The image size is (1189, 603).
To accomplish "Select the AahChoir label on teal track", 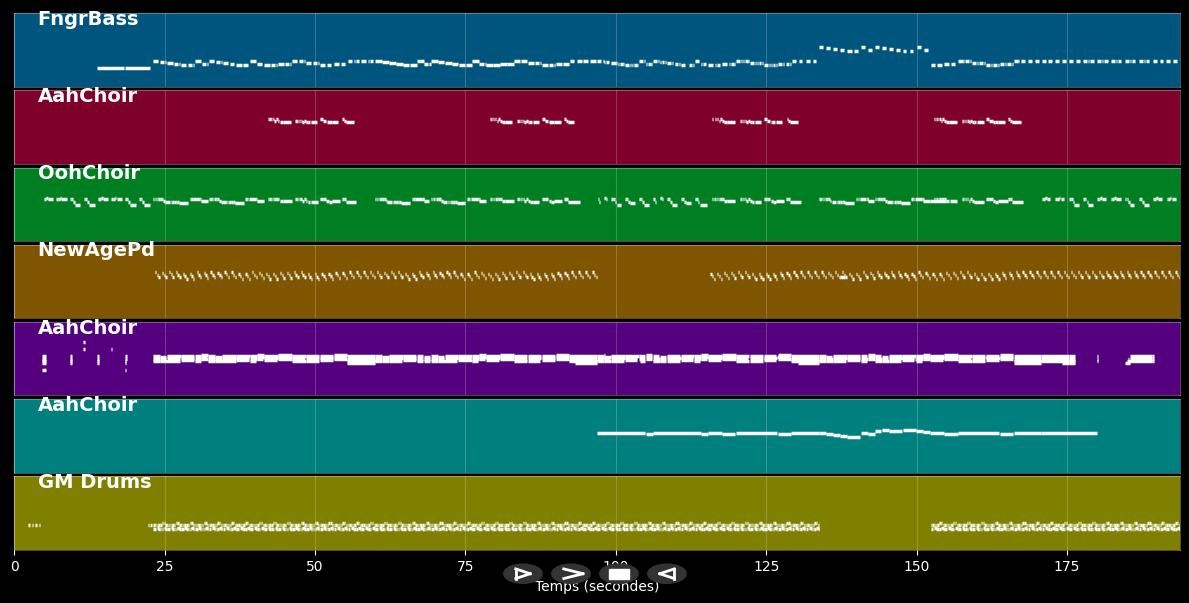I will (x=87, y=405).
